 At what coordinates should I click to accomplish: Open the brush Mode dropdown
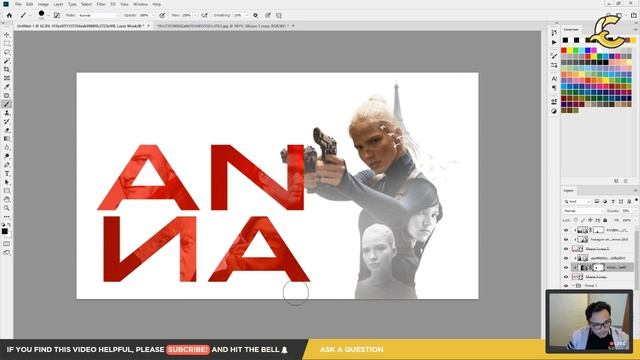click(98, 16)
